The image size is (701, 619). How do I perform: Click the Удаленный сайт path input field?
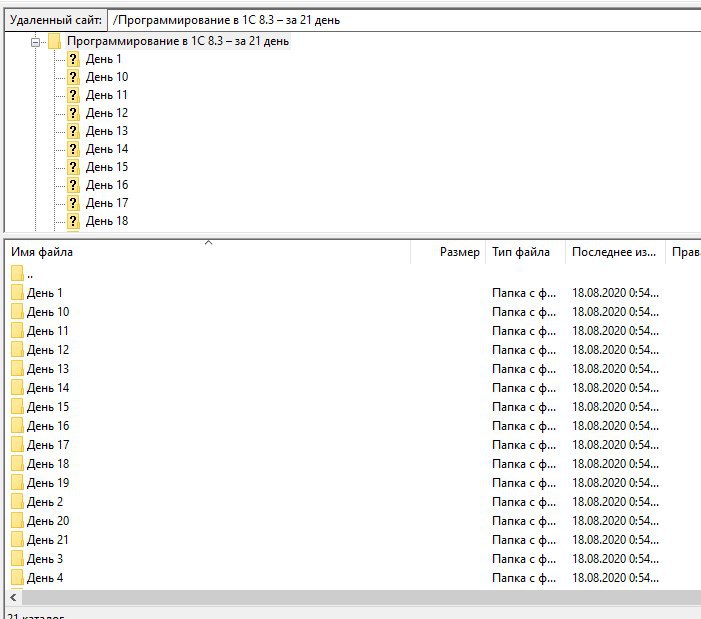404,20
